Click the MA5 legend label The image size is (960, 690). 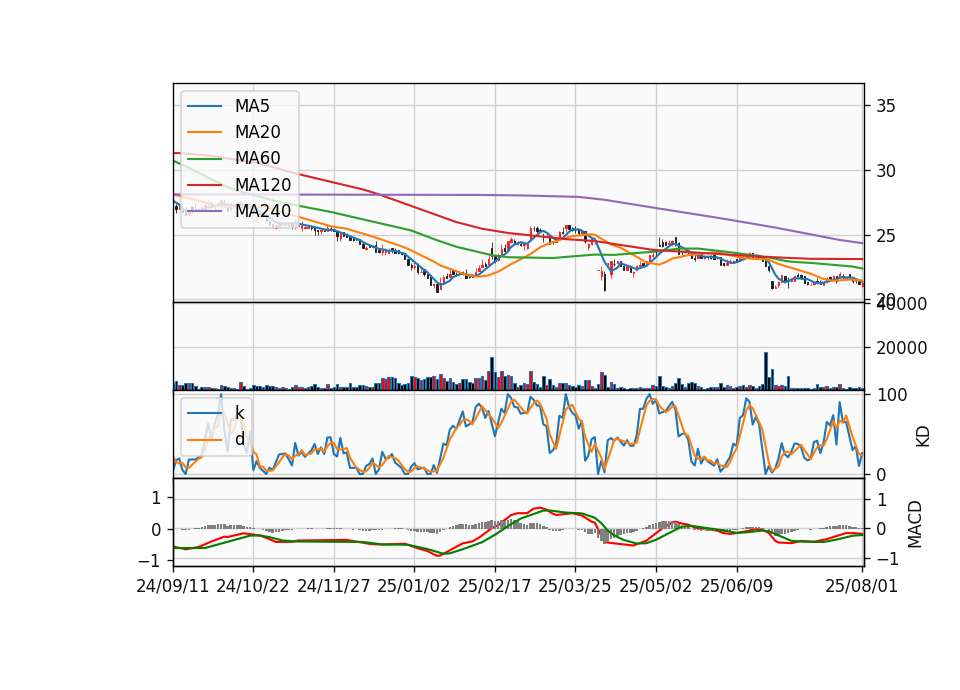252,106
